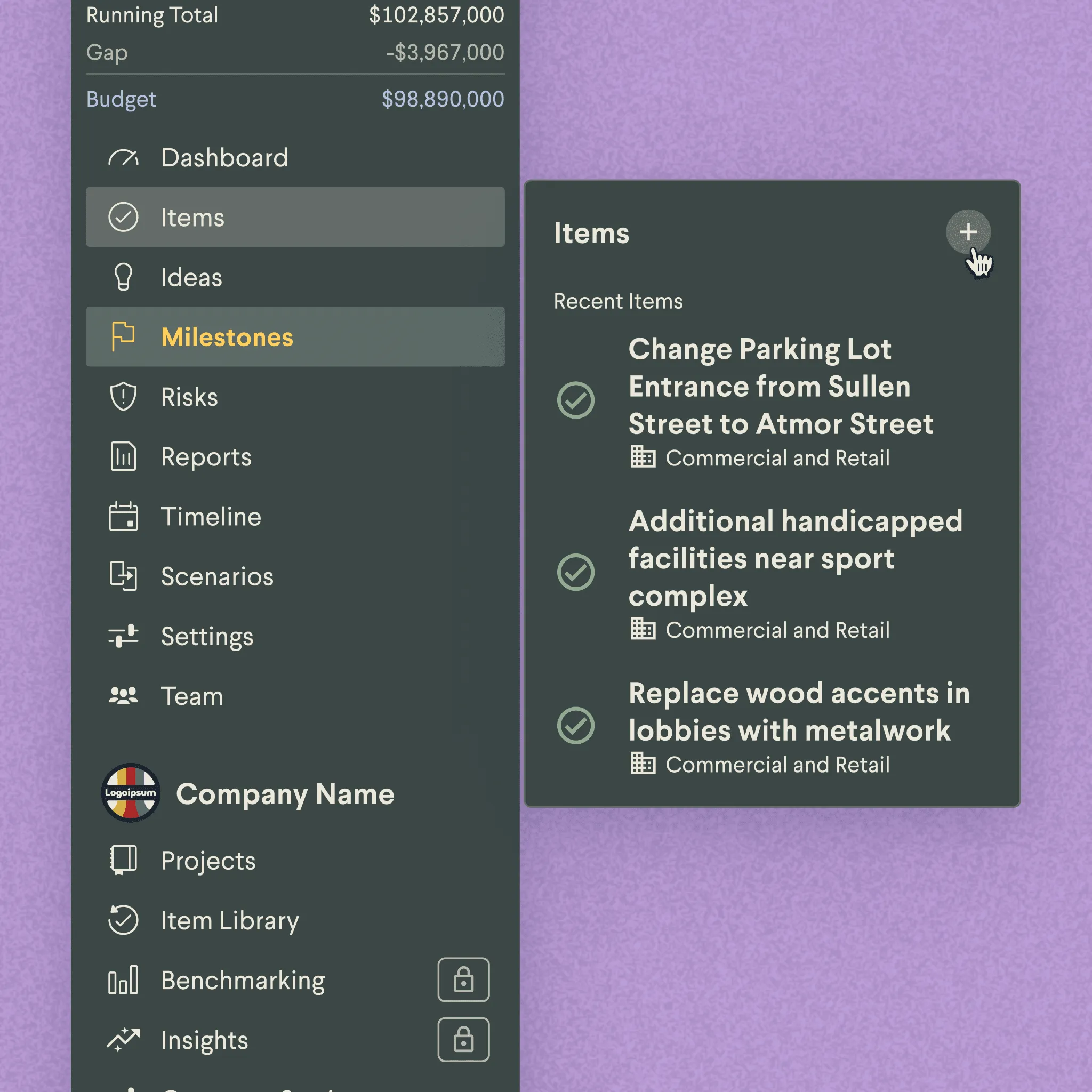This screenshot has width=1092, height=1092.
Task: Select the Items navigation entry
Action: pos(192,217)
